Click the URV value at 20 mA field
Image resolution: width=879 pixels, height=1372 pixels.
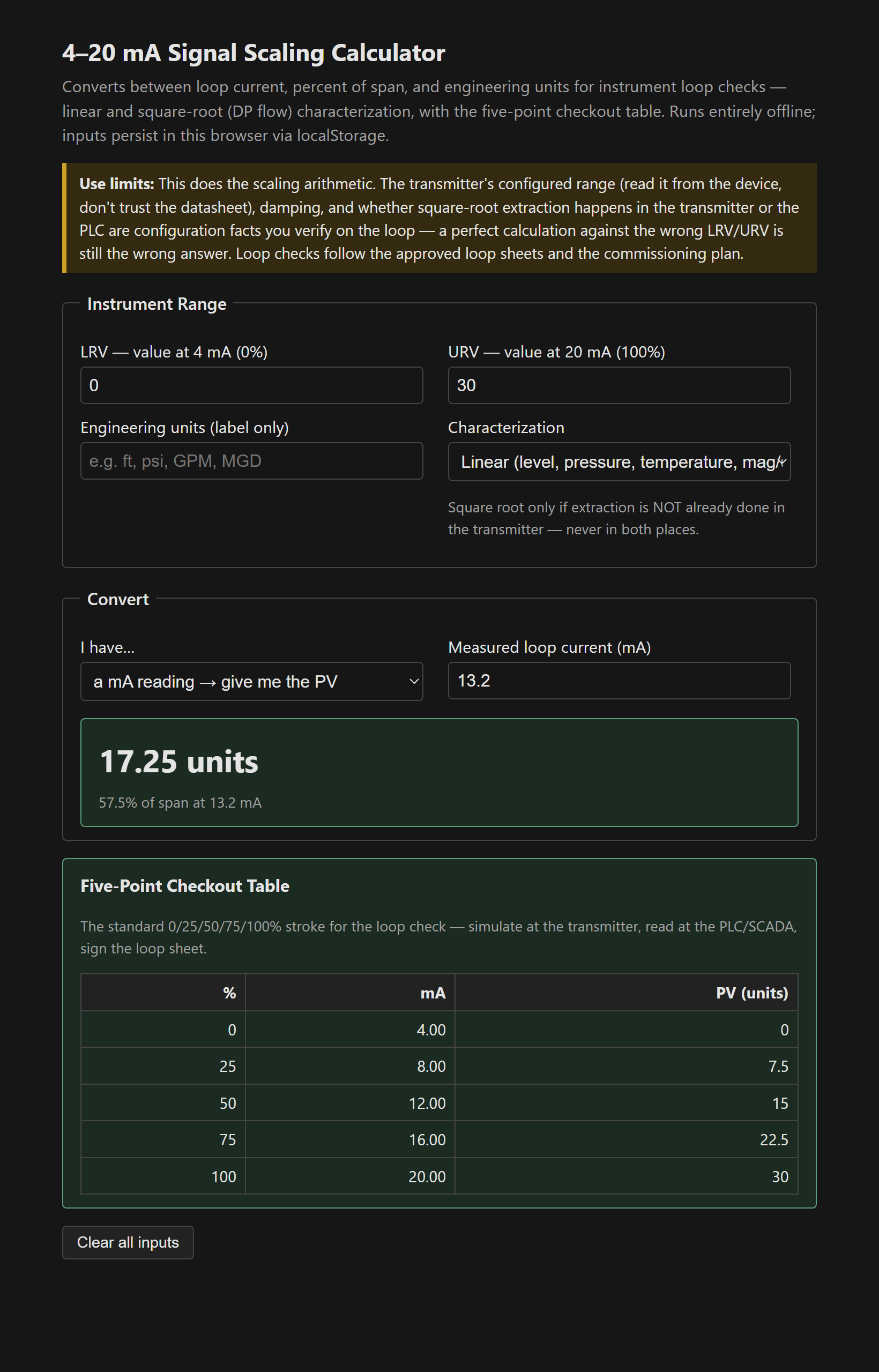(x=619, y=385)
